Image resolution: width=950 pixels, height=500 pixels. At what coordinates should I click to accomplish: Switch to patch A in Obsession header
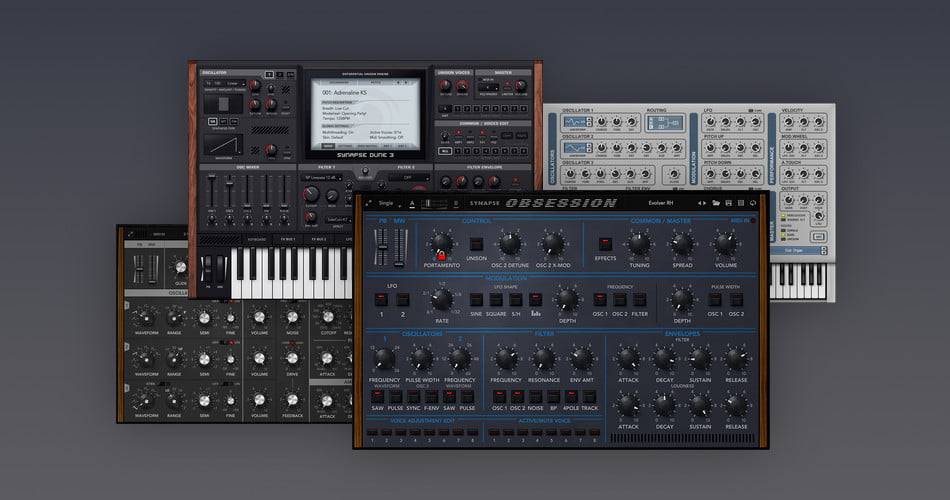(412, 204)
